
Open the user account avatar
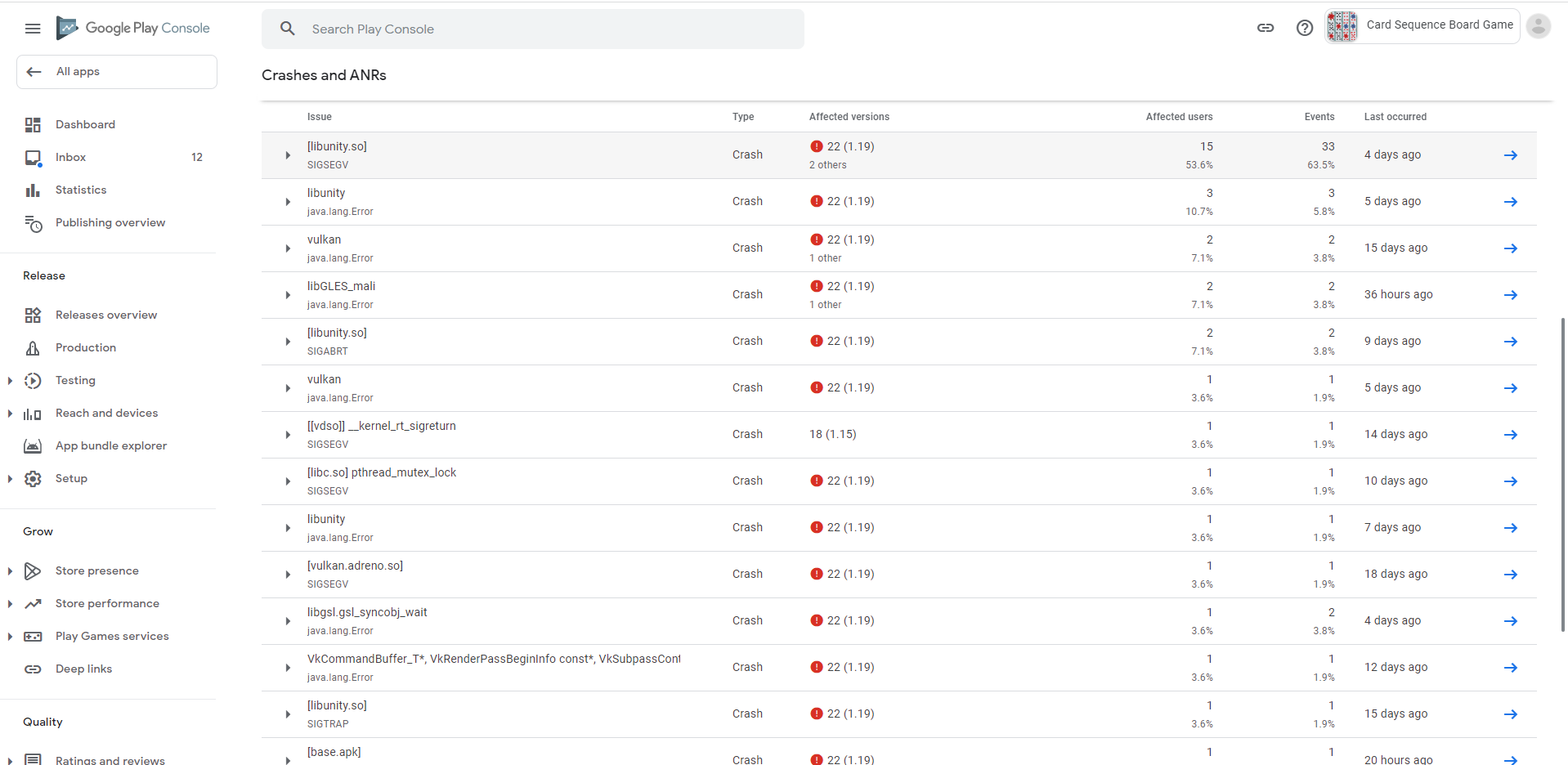coord(1538,26)
